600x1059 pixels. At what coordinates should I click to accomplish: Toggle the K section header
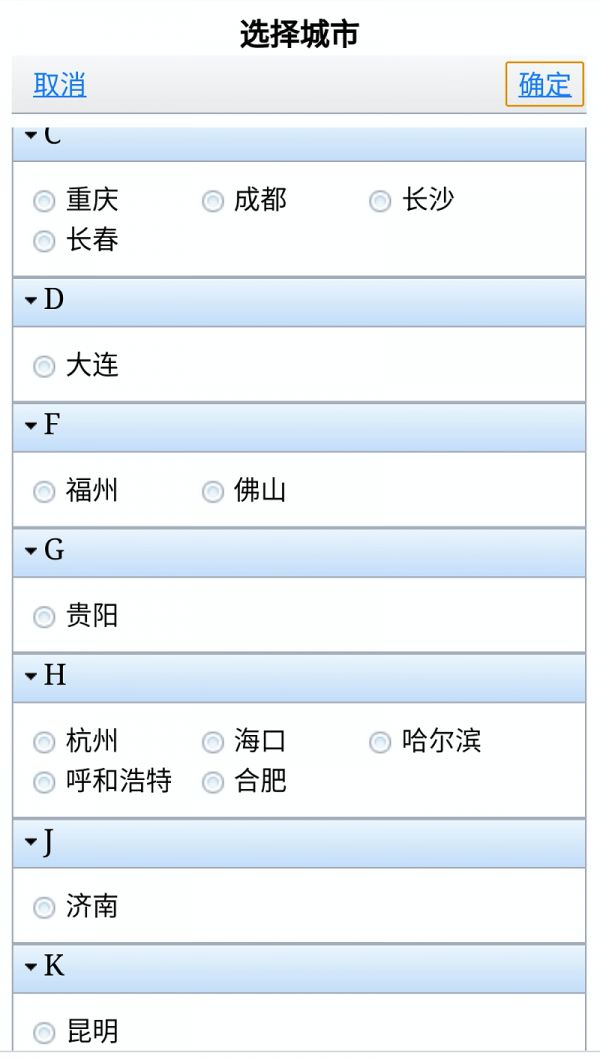[31, 967]
